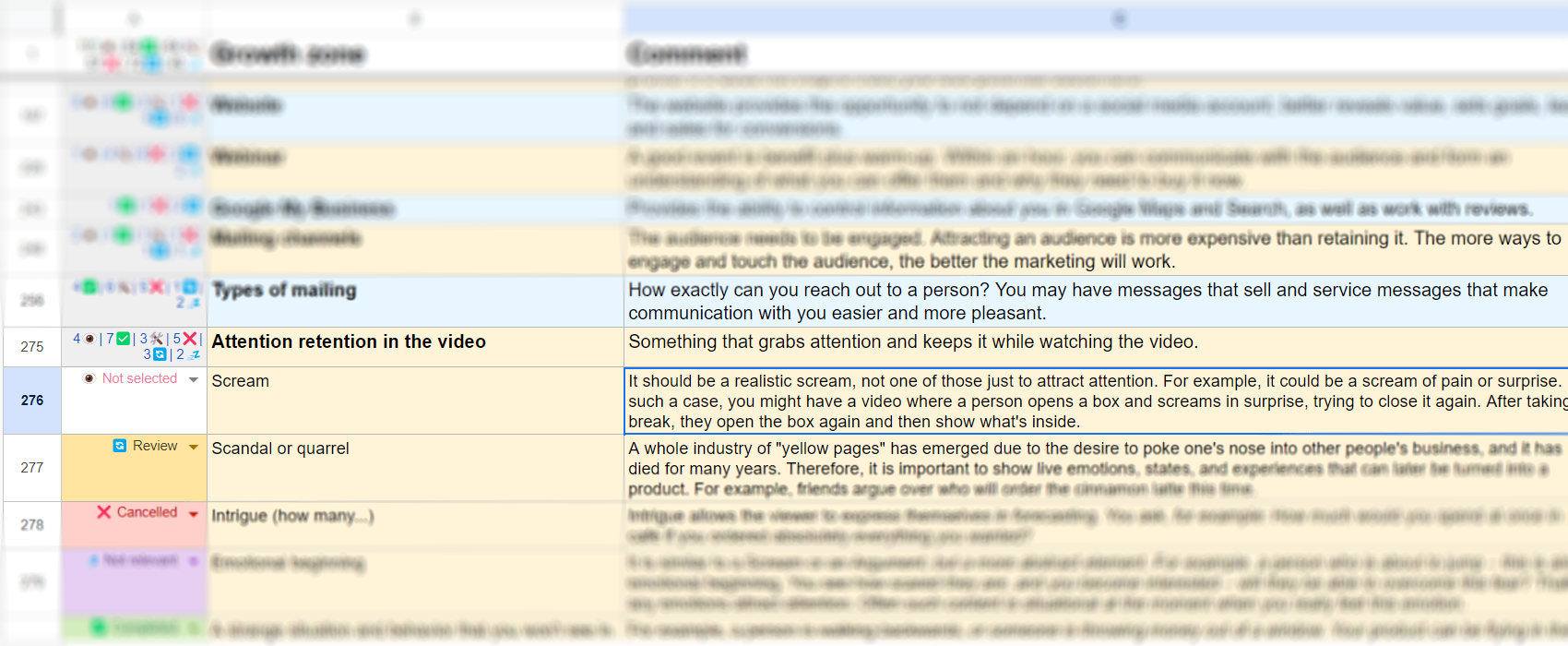1568x646 pixels.
Task: Click the green checkmark icon in row 275
Action: click(x=124, y=339)
